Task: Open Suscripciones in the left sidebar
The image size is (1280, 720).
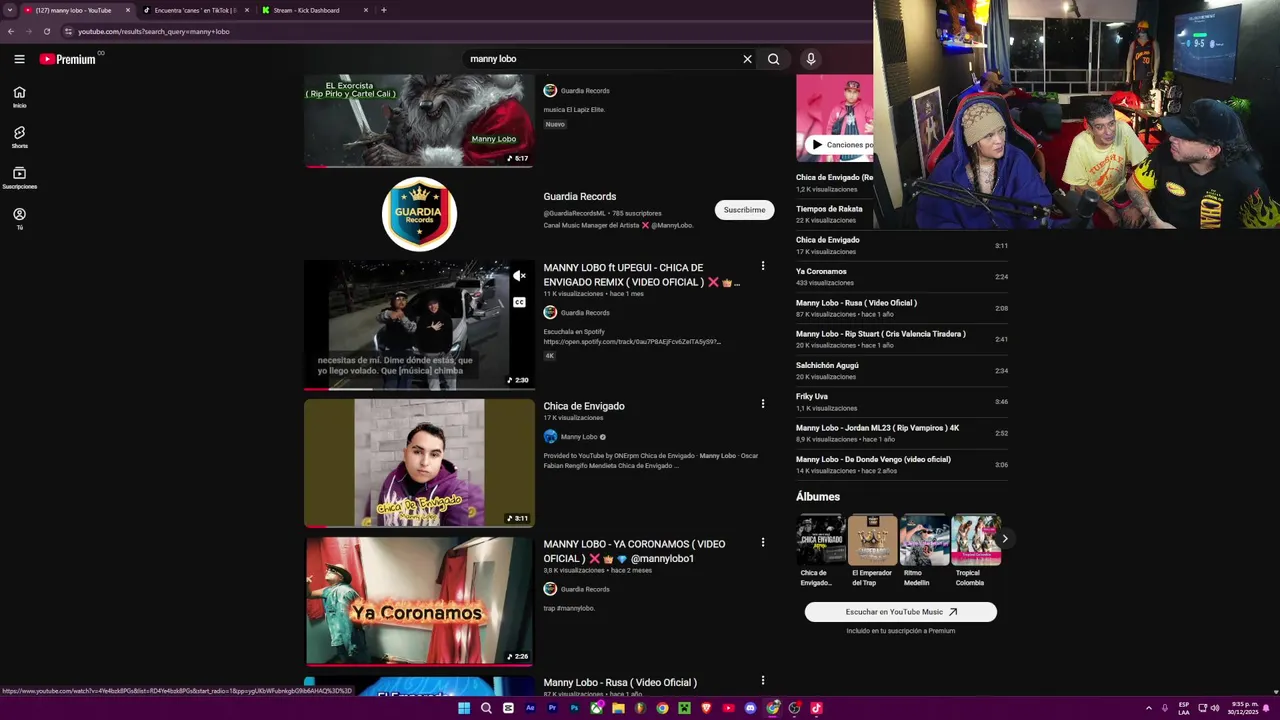Action: (x=19, y=178)
